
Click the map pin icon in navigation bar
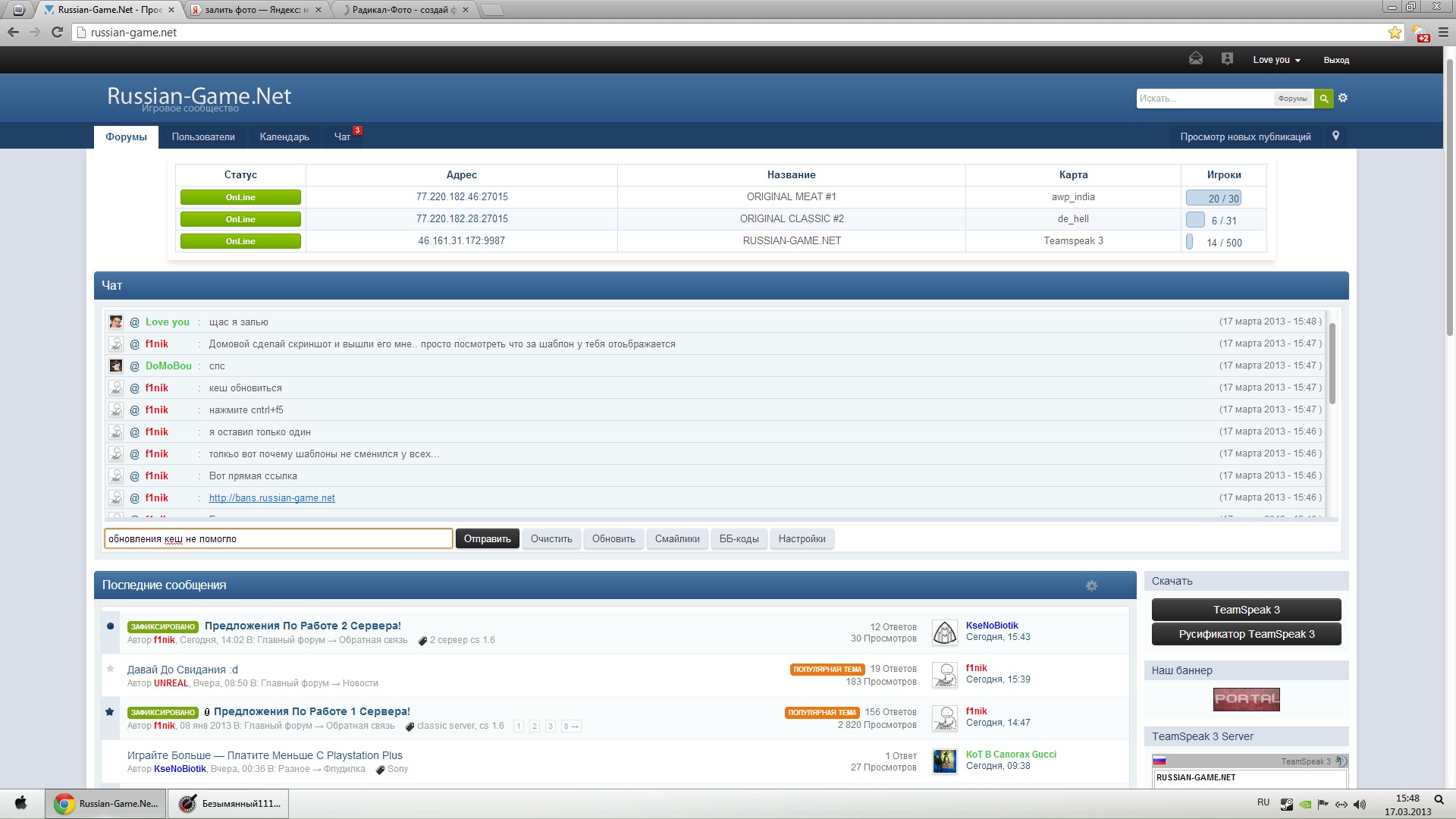(x=1336, y=136)
